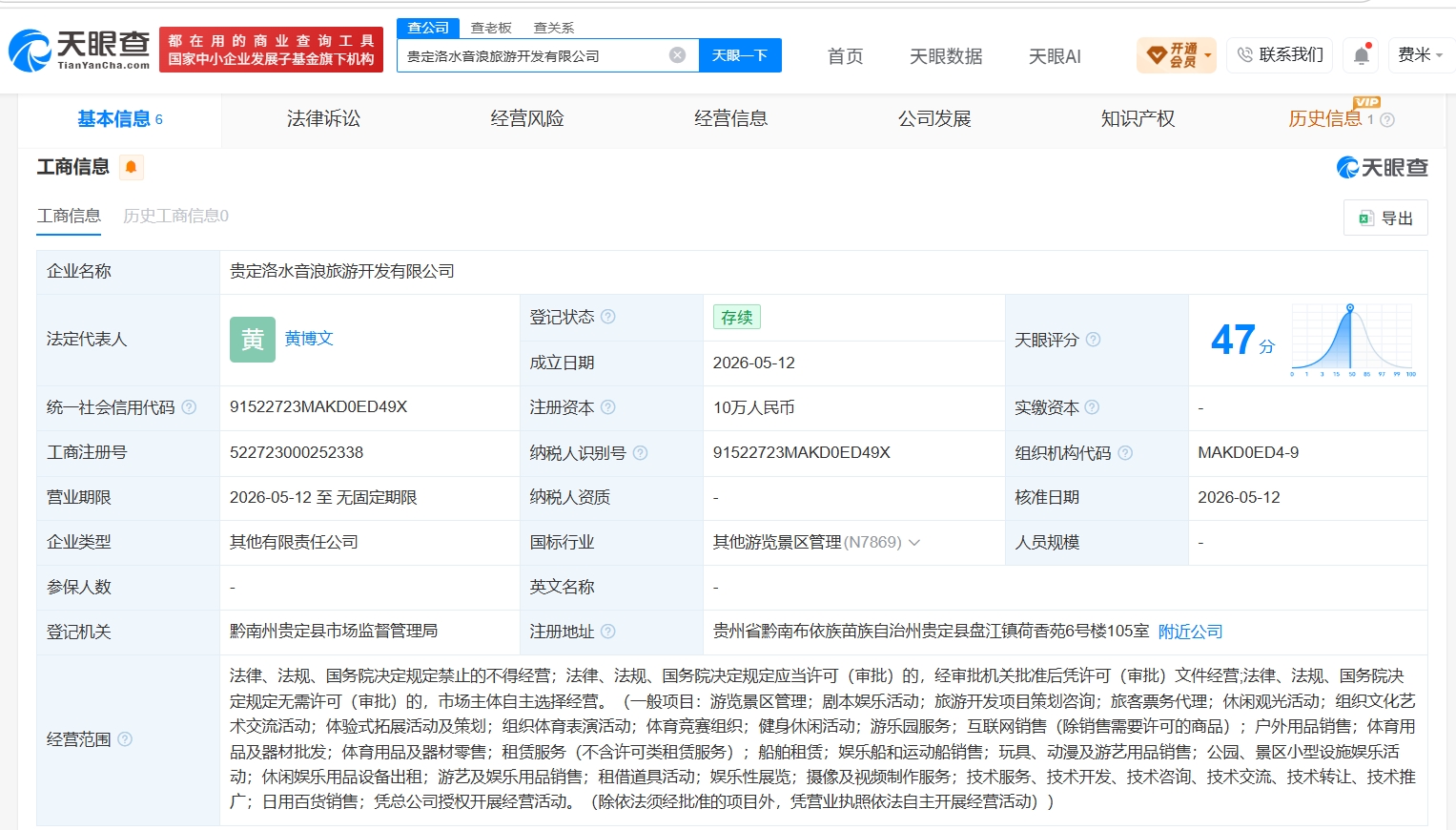Open the 知识产权 tab
Viewport: 1456px width, 830px height.
pos(1138,119)
